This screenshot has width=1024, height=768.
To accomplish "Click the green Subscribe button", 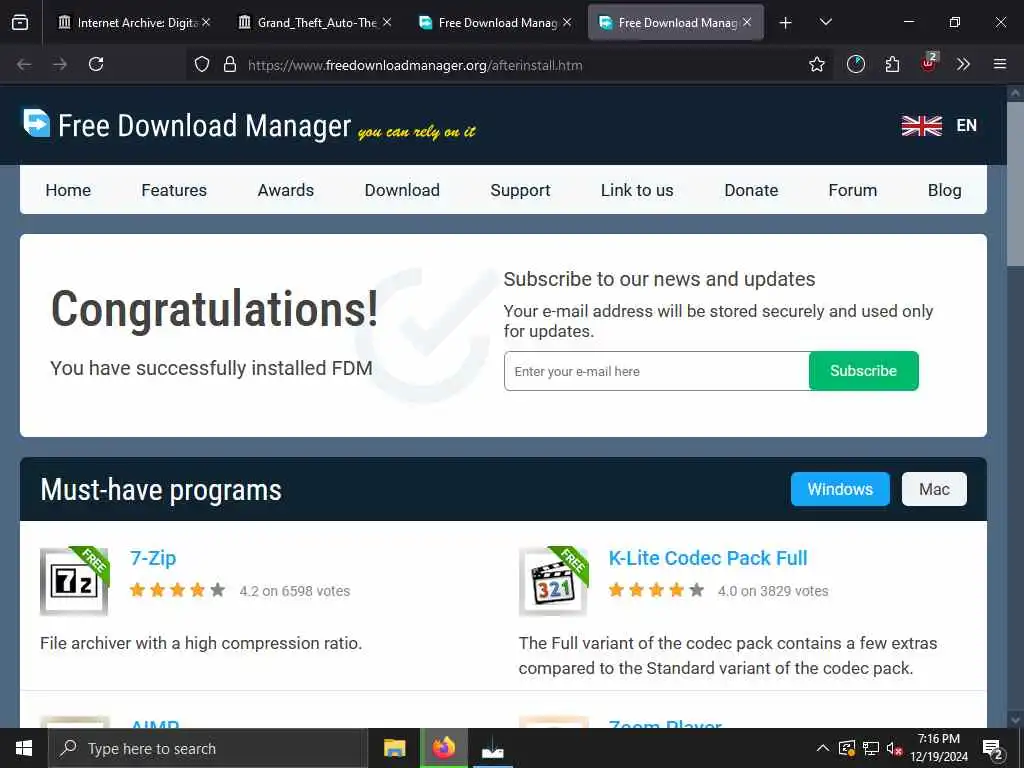I will point(863,371).
